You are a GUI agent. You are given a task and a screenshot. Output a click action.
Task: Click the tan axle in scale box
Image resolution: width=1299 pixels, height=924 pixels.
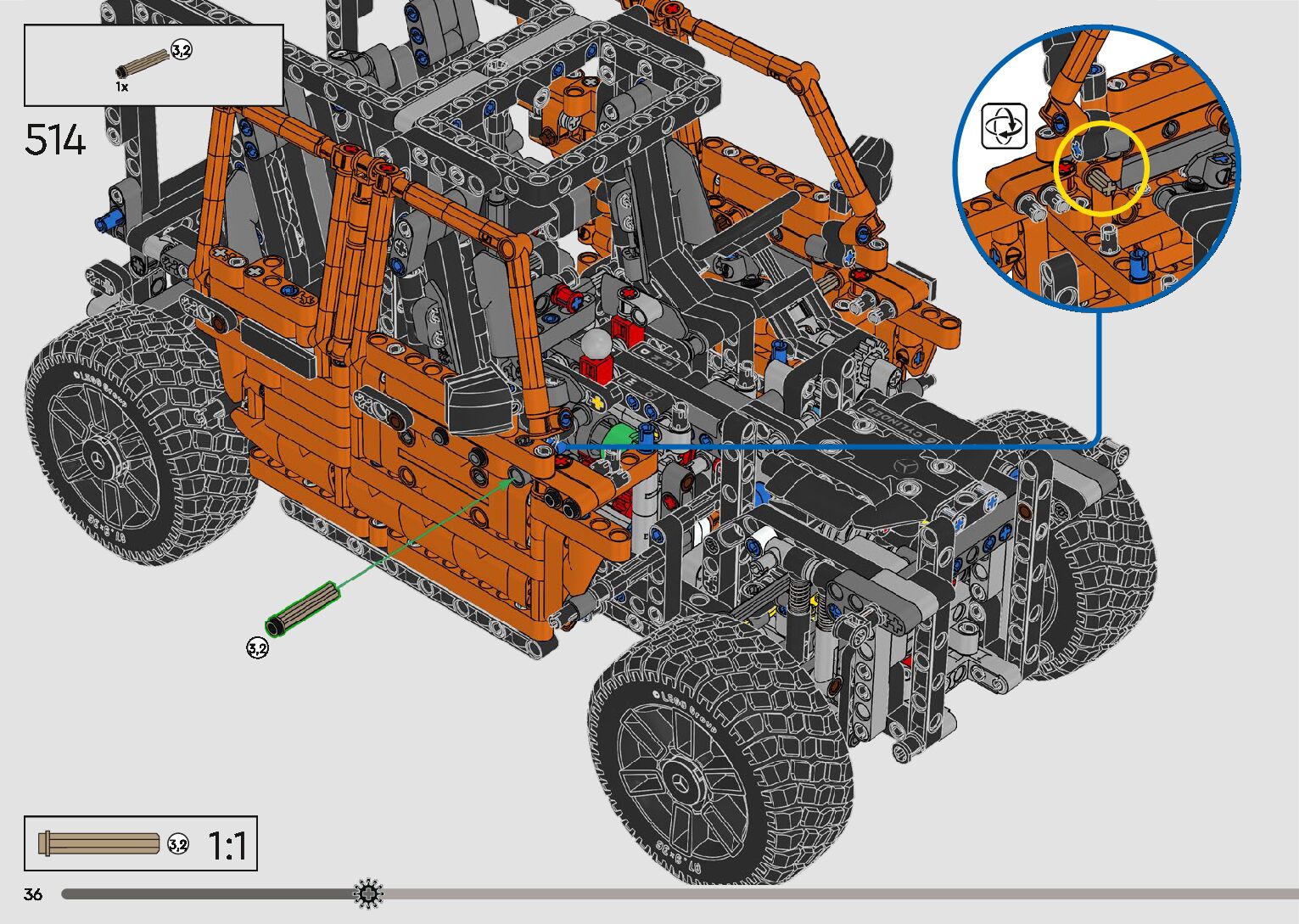point(98,843)
